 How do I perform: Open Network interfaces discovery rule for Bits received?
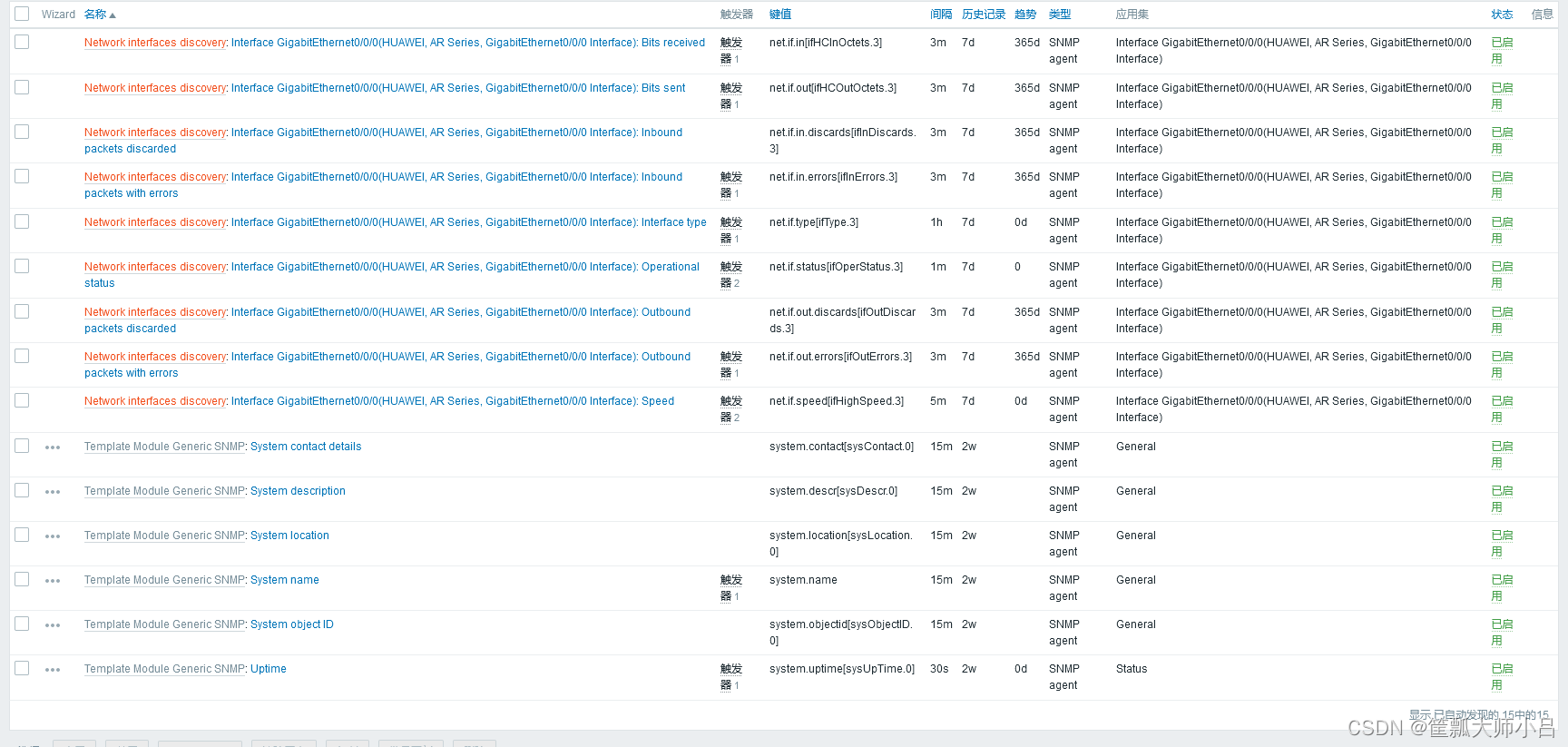155,43
